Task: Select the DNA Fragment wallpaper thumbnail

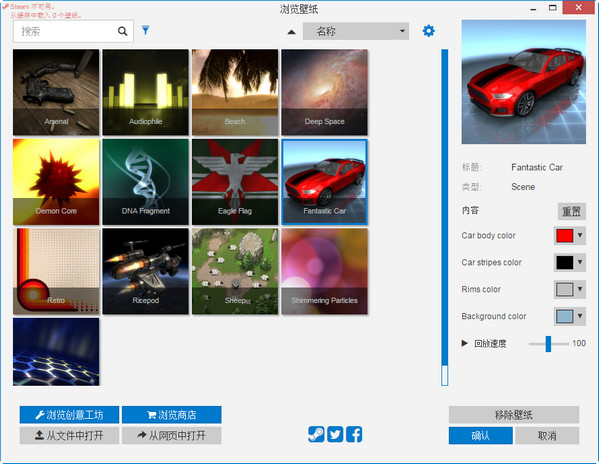Action: coord(146,182)
